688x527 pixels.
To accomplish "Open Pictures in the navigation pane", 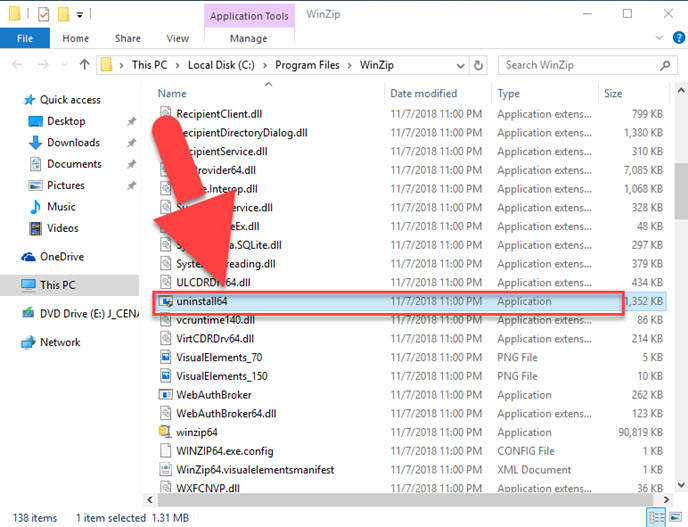I will coord(65,185).
